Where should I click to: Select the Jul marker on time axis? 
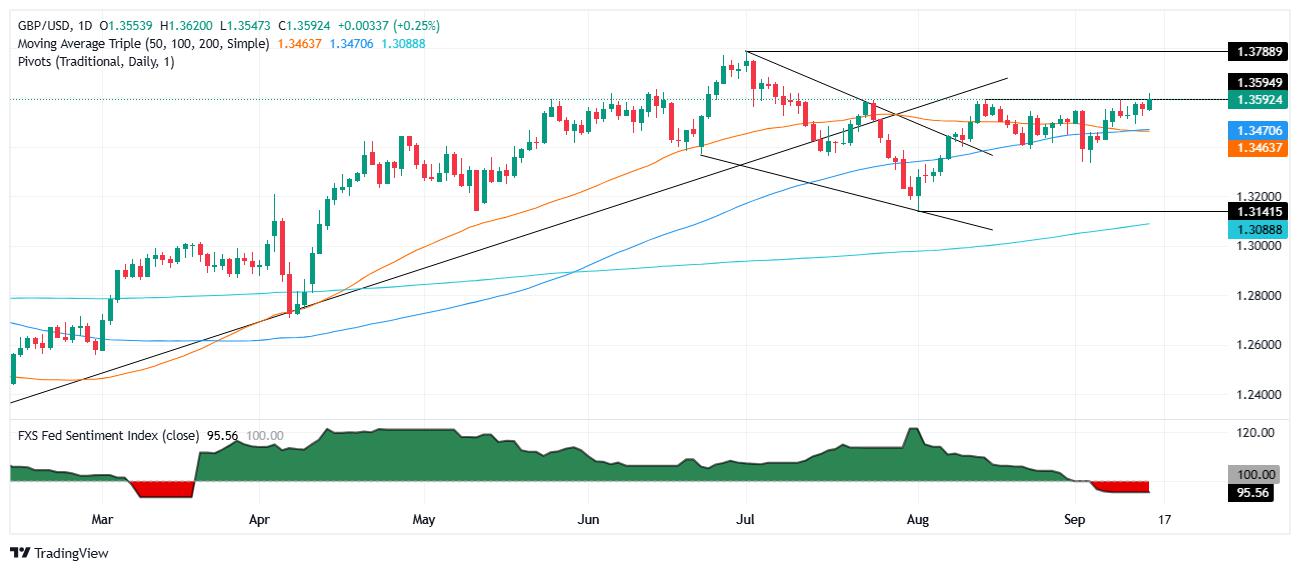tap(746, 520)
